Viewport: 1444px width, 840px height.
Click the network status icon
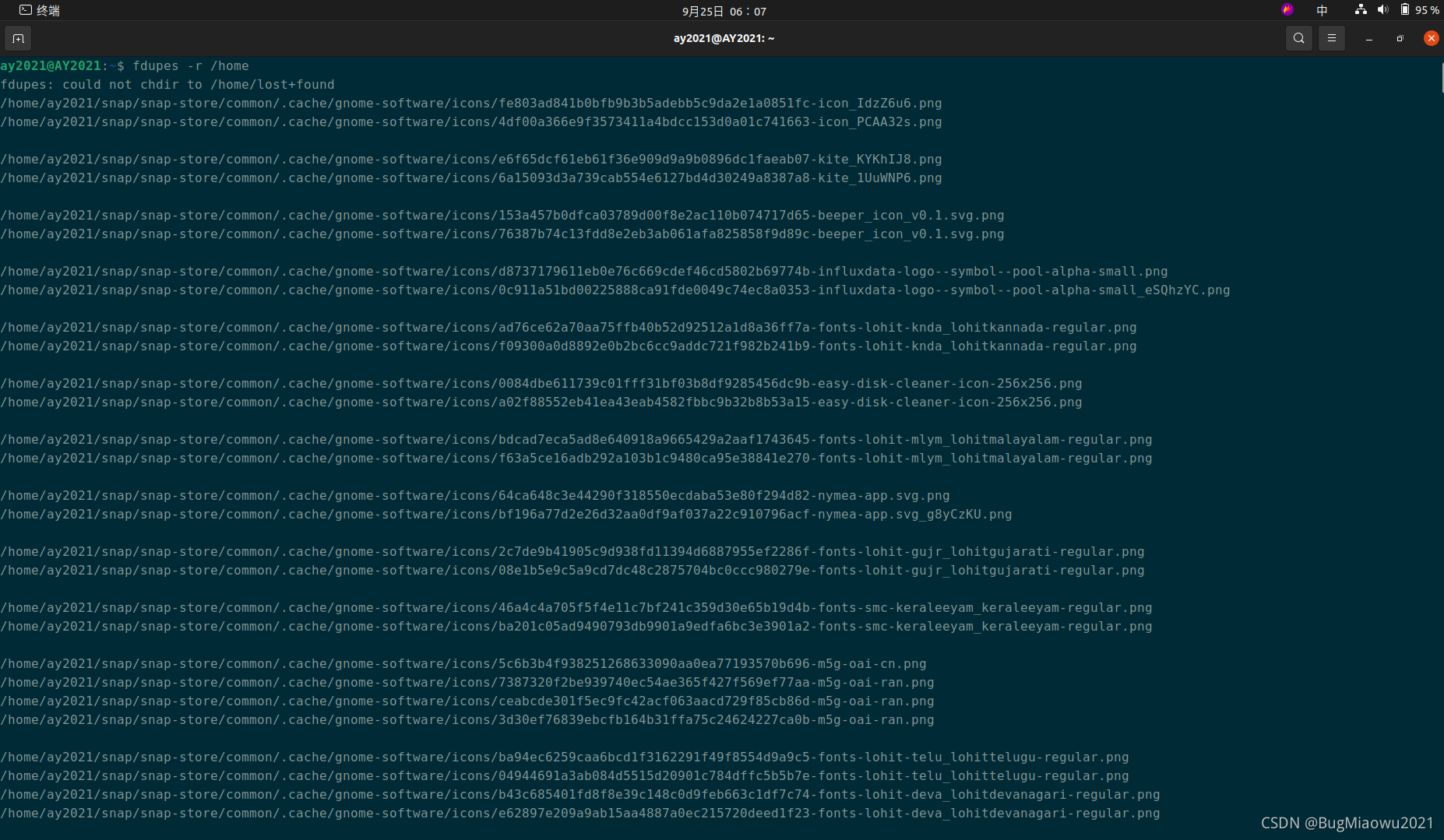(x=1361, y=9)
